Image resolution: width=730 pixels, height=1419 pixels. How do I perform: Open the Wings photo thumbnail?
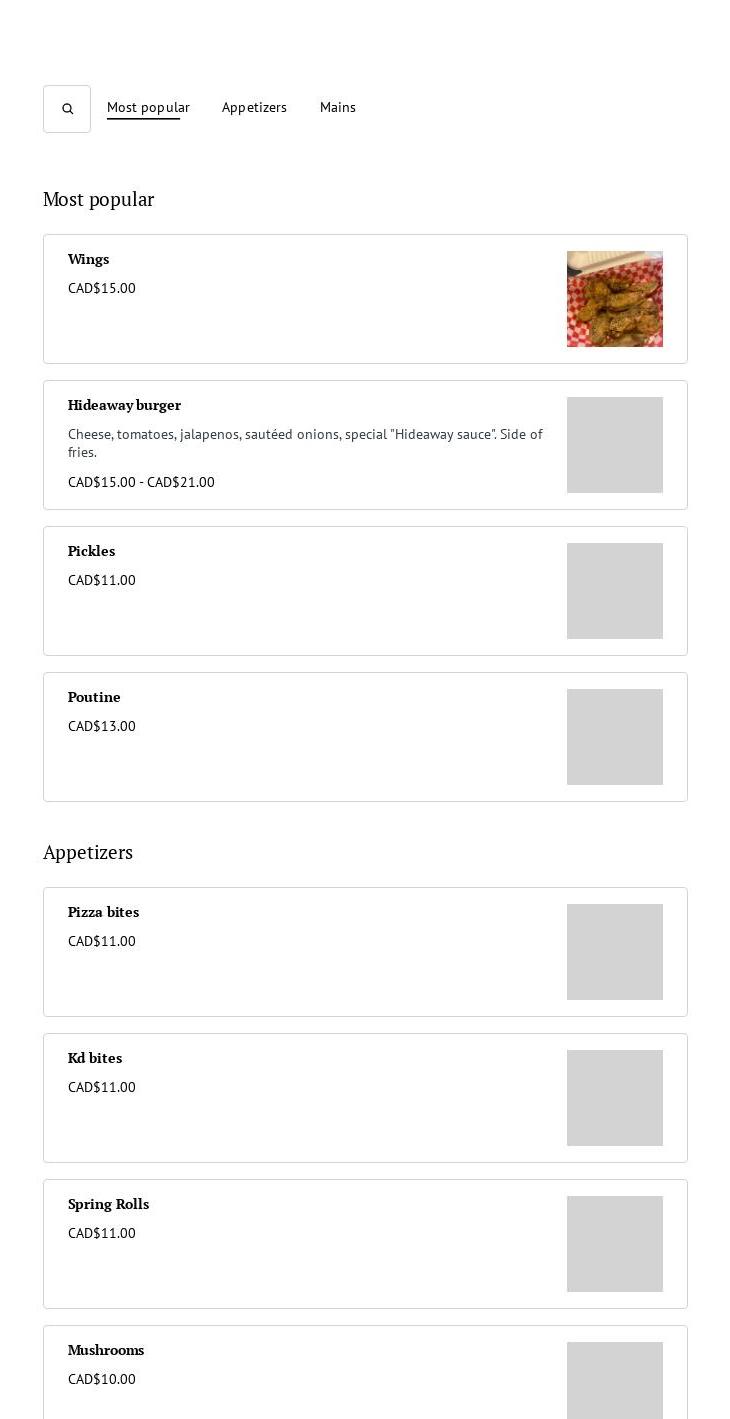(x=614, y=299)
